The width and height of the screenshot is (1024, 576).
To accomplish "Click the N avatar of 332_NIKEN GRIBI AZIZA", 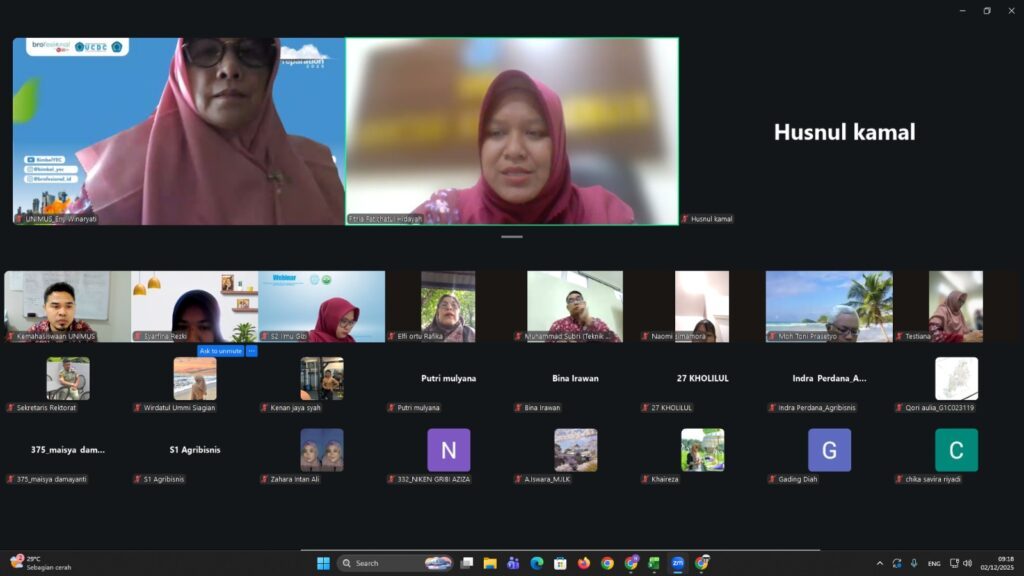I will (449, 450).
